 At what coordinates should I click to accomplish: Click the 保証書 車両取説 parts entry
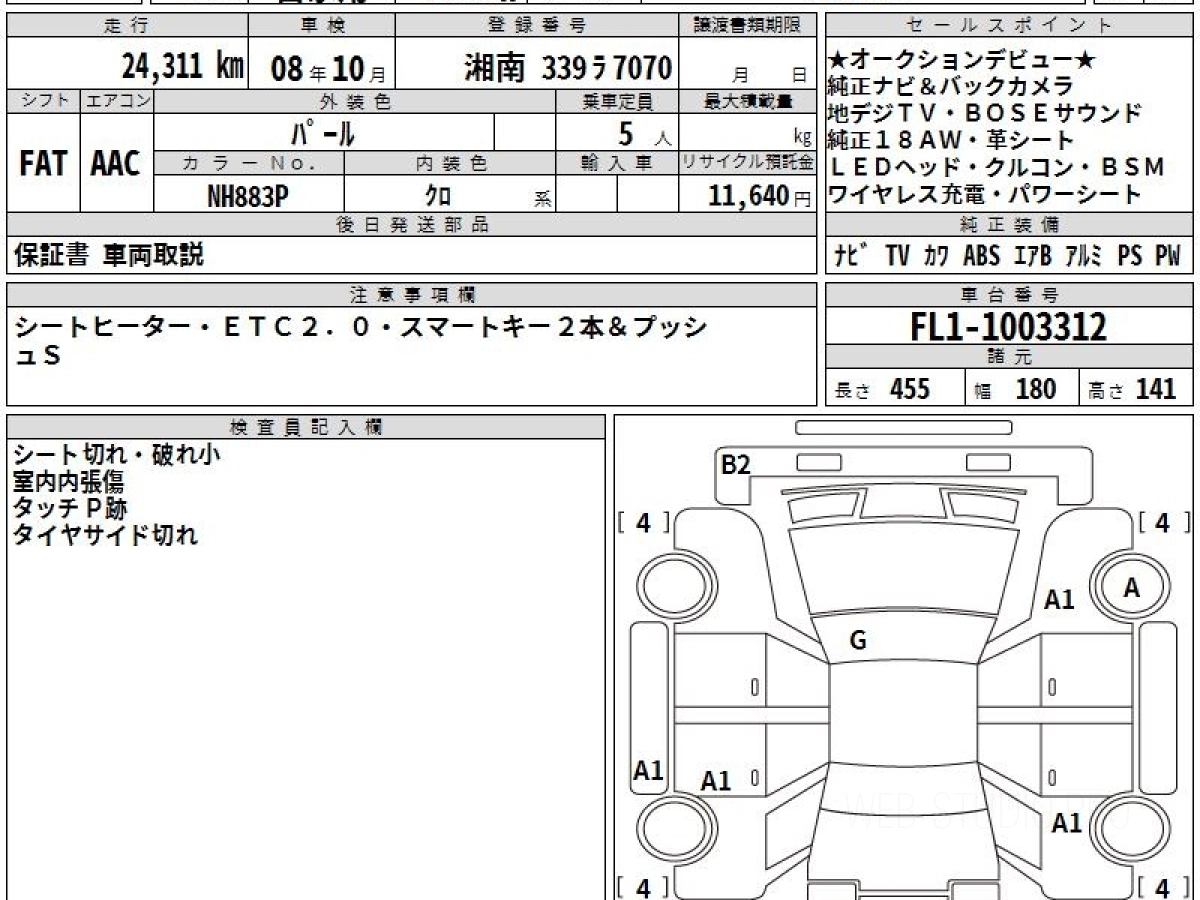[x=109, y=256]
